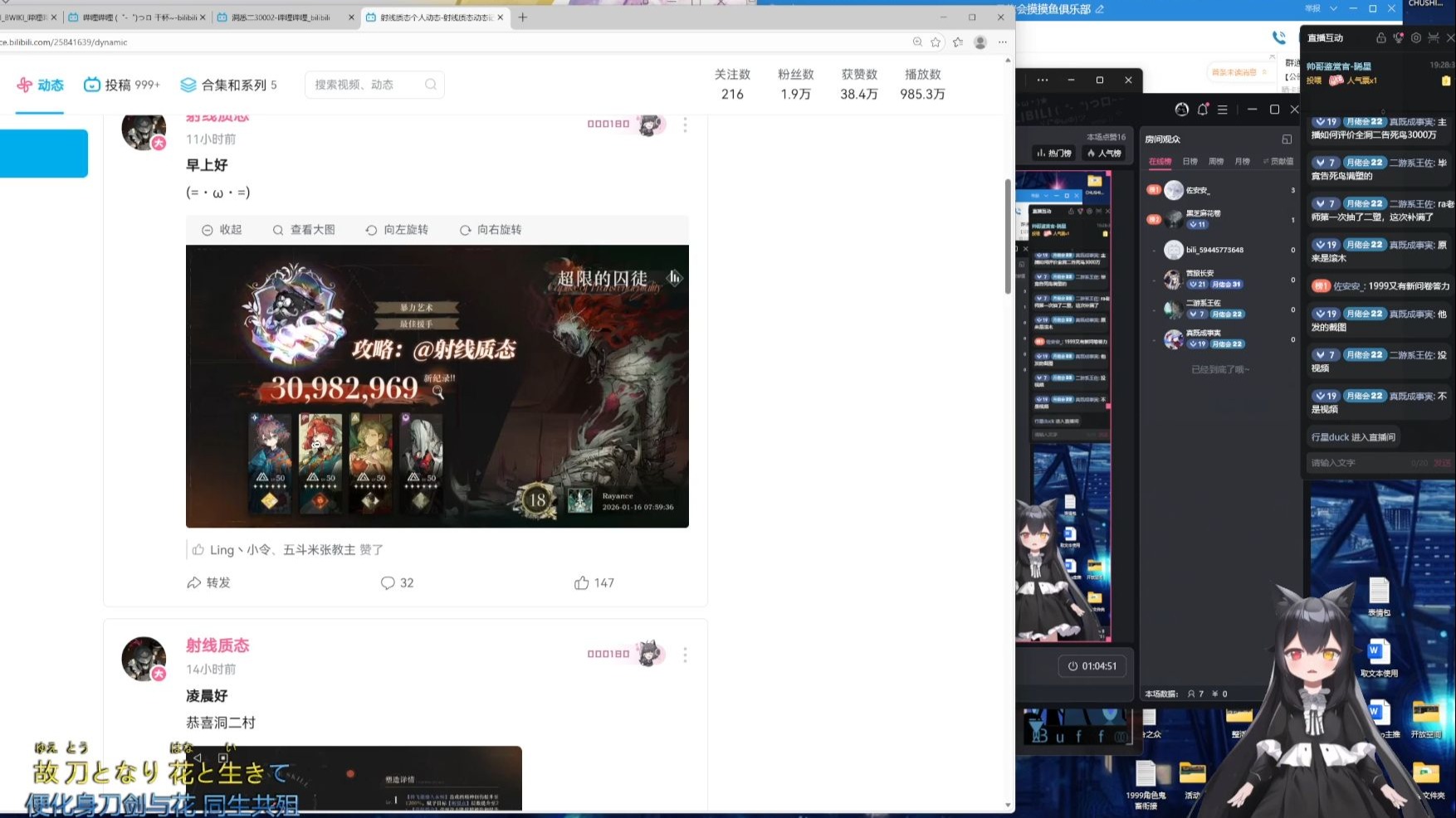1456x818 pixels.
Task: Click the edit pencil beside the group chat title
Action: (x=1100, y=9)
